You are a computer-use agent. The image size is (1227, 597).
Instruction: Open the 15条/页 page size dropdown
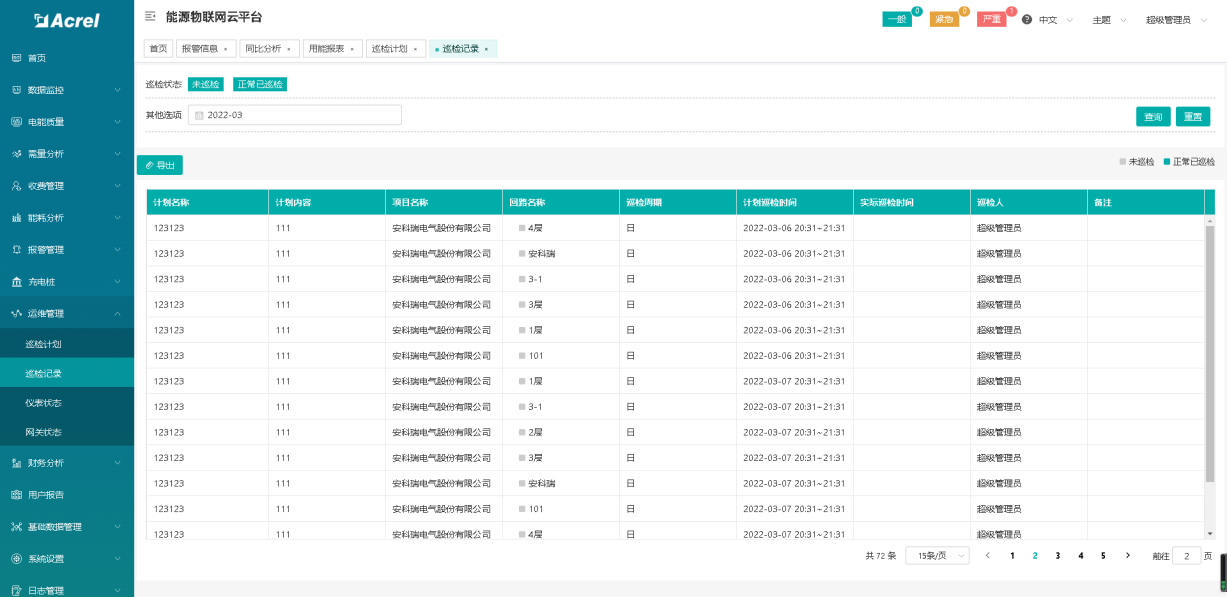937,555
